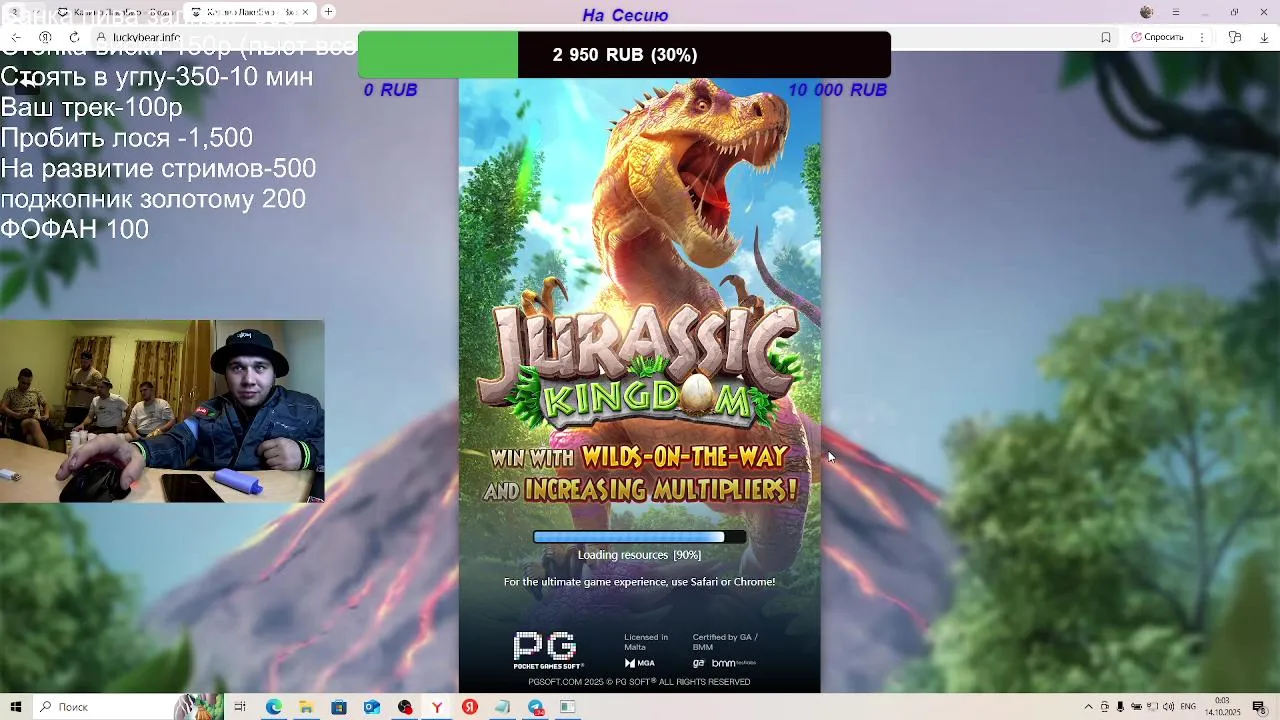
Task: Close the active browser tab
Action: pyautogui.click(x=305, y=12)
